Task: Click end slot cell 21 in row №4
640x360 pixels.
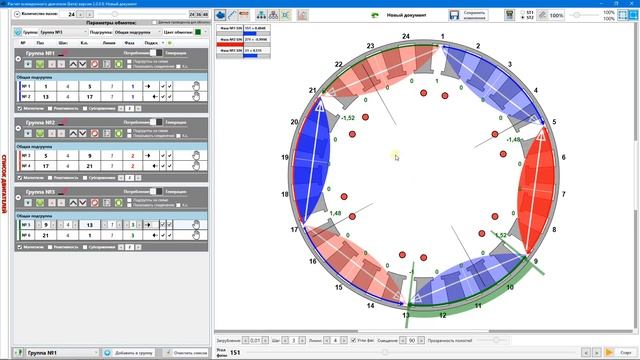Action: coord(90,166)
